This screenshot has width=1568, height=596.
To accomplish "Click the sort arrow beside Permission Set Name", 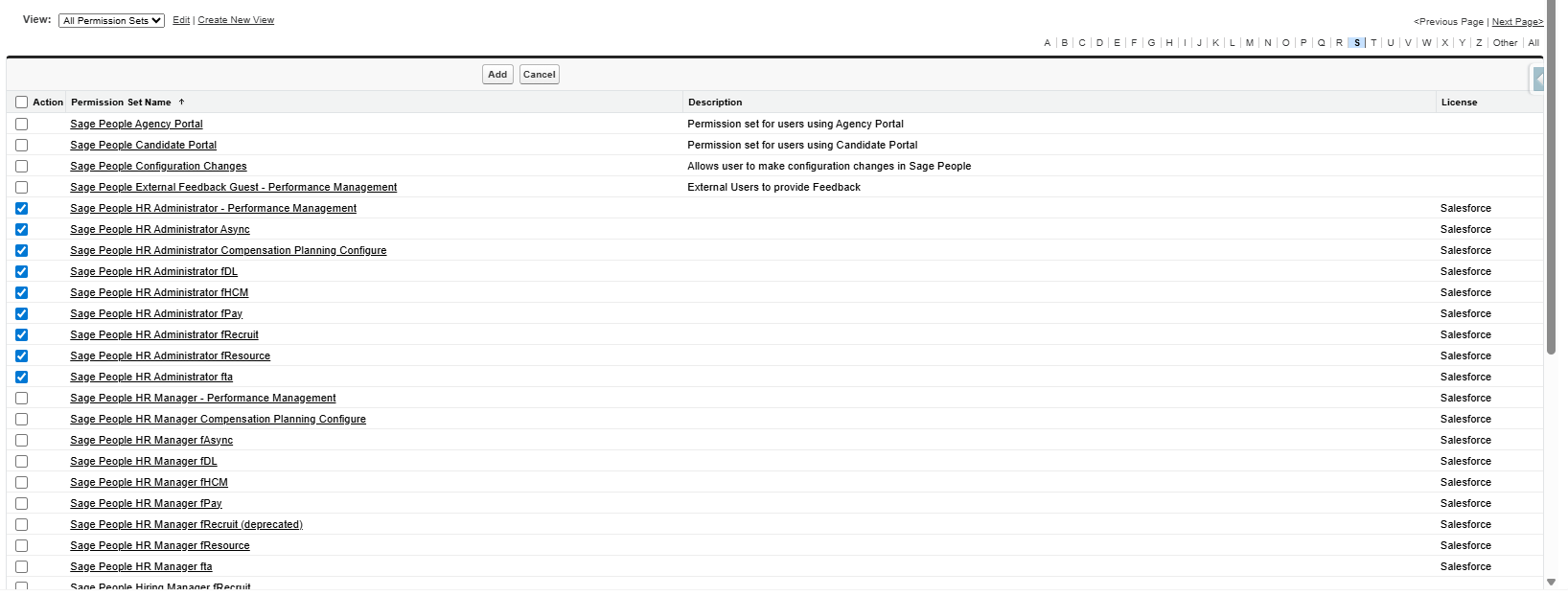I will (181, 102).
